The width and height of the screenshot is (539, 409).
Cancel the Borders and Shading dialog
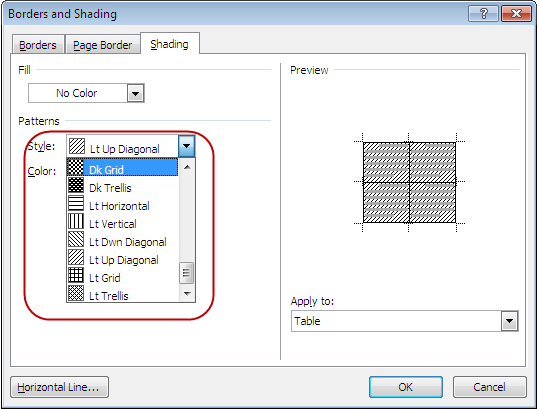[x=490, y=387]
